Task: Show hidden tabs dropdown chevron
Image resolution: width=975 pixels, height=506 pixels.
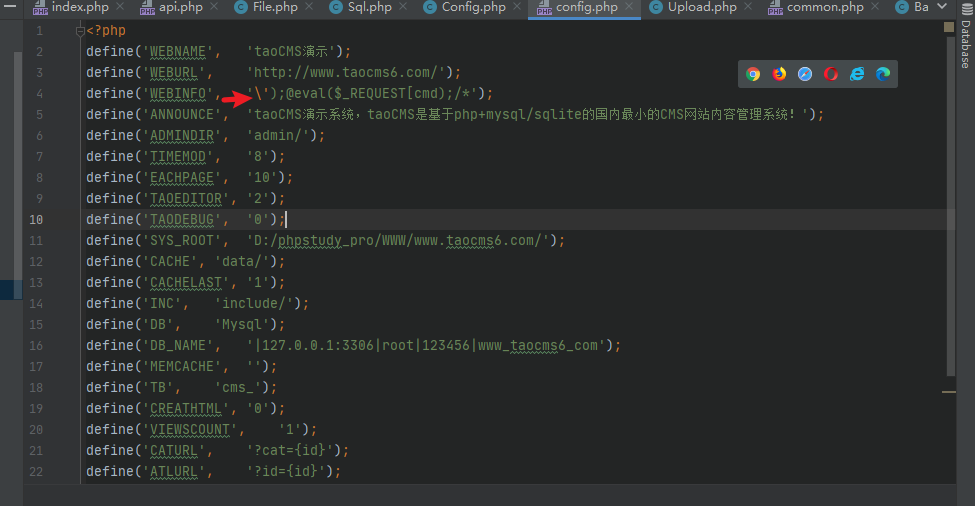Action: click(942, 7)
